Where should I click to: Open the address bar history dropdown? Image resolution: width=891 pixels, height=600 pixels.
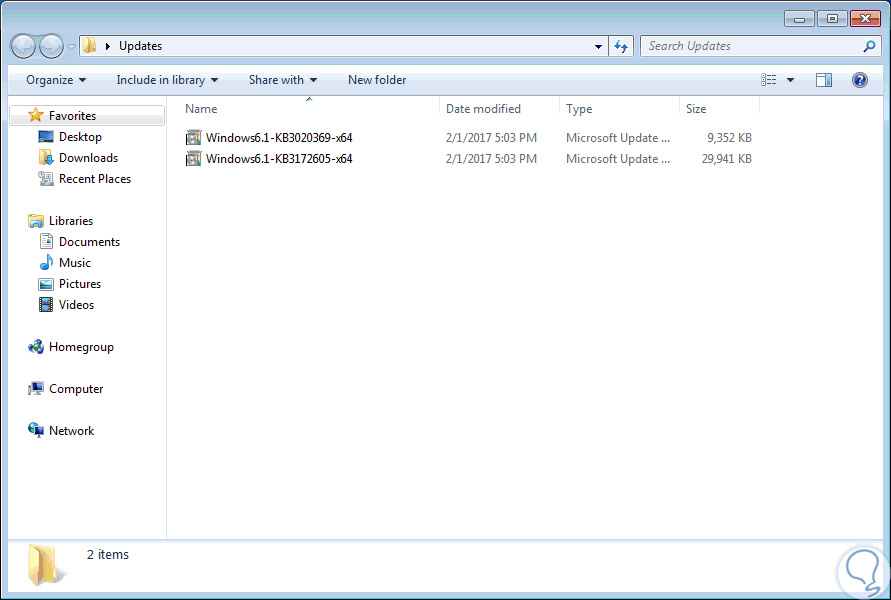[x=598, y=47]
